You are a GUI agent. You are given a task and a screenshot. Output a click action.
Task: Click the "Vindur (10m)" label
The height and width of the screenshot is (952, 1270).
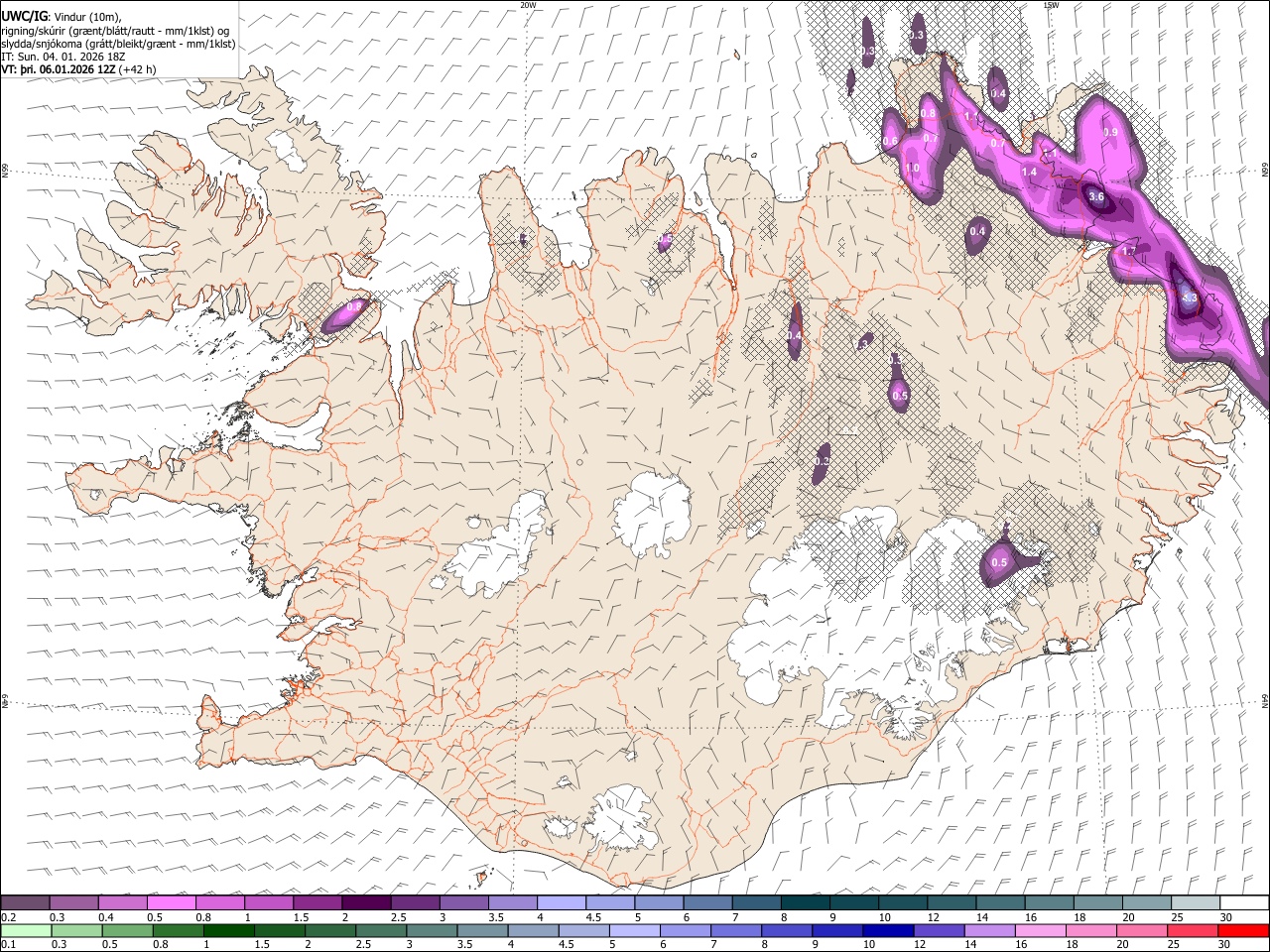coord(86,17)
